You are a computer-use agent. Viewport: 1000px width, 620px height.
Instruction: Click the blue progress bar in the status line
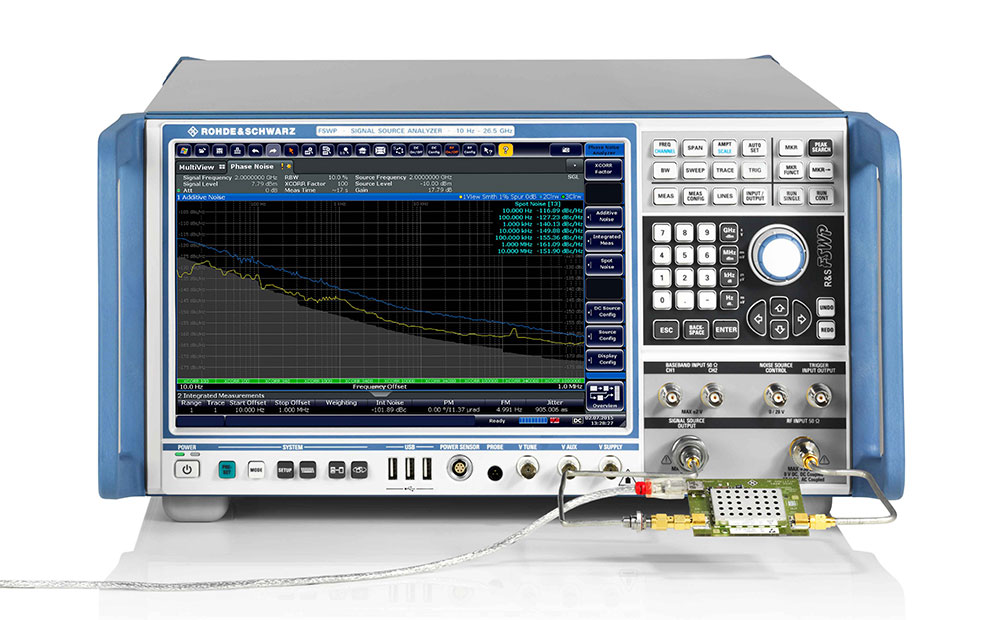[x=532, y=419]
